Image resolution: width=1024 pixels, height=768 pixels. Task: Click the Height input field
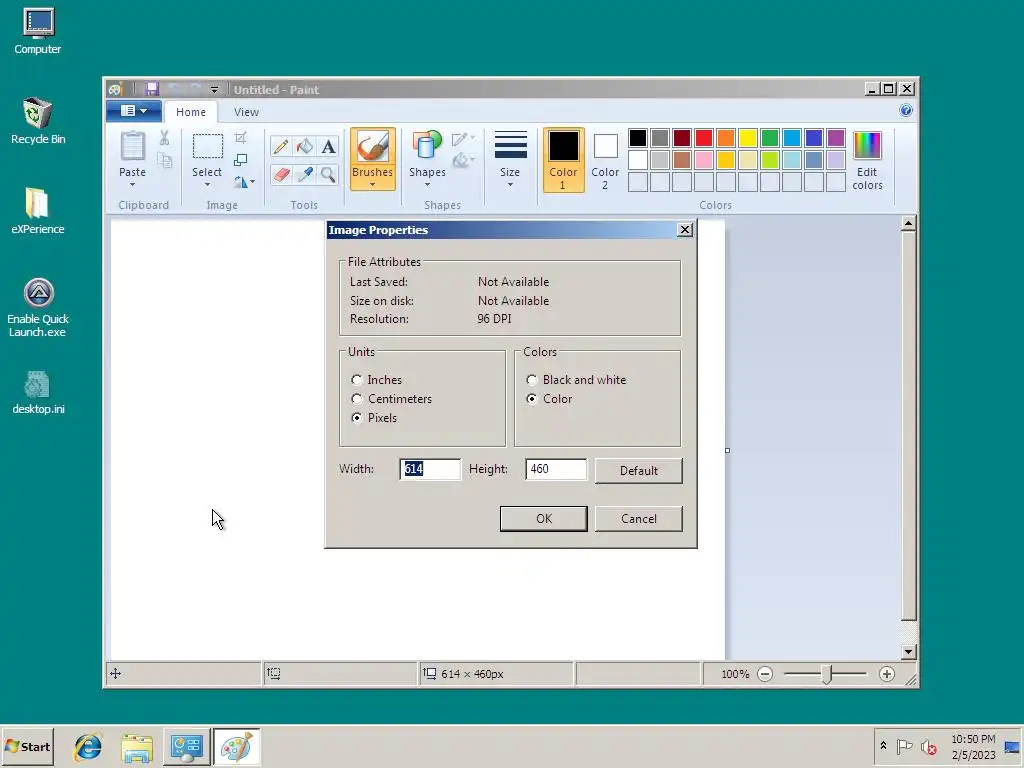pos(556,469)
